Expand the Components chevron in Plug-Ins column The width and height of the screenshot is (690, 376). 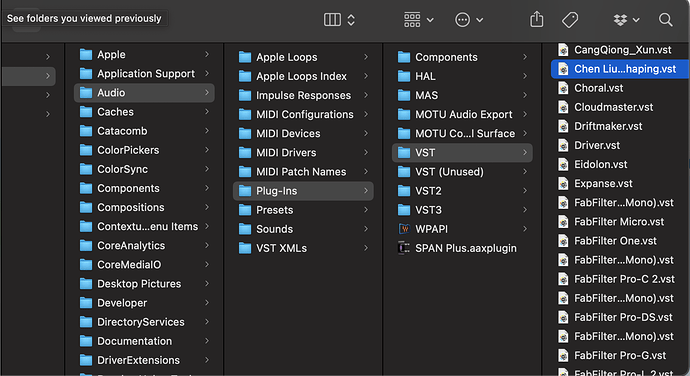[525, 57]
